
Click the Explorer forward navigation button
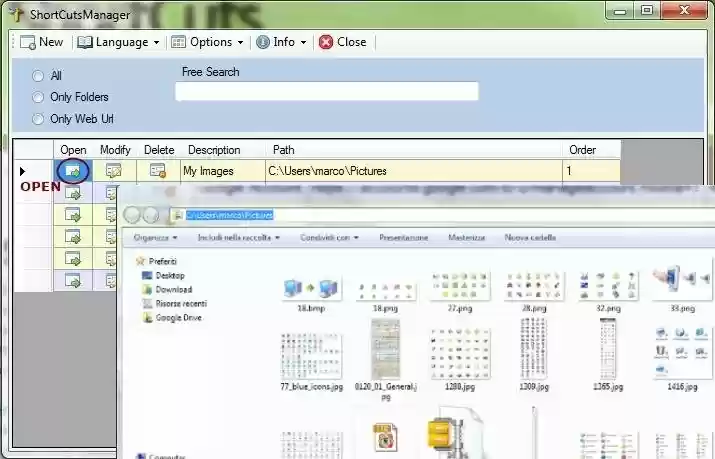[x=150, y=215]
